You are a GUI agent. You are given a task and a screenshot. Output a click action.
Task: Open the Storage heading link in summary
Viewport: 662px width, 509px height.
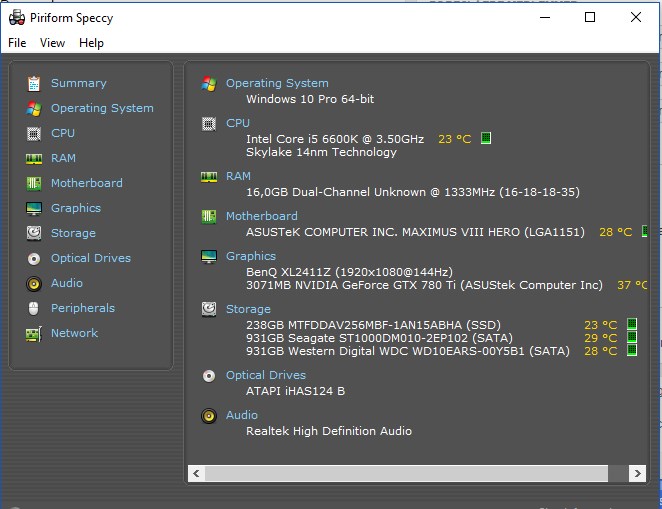pos(248,309)
